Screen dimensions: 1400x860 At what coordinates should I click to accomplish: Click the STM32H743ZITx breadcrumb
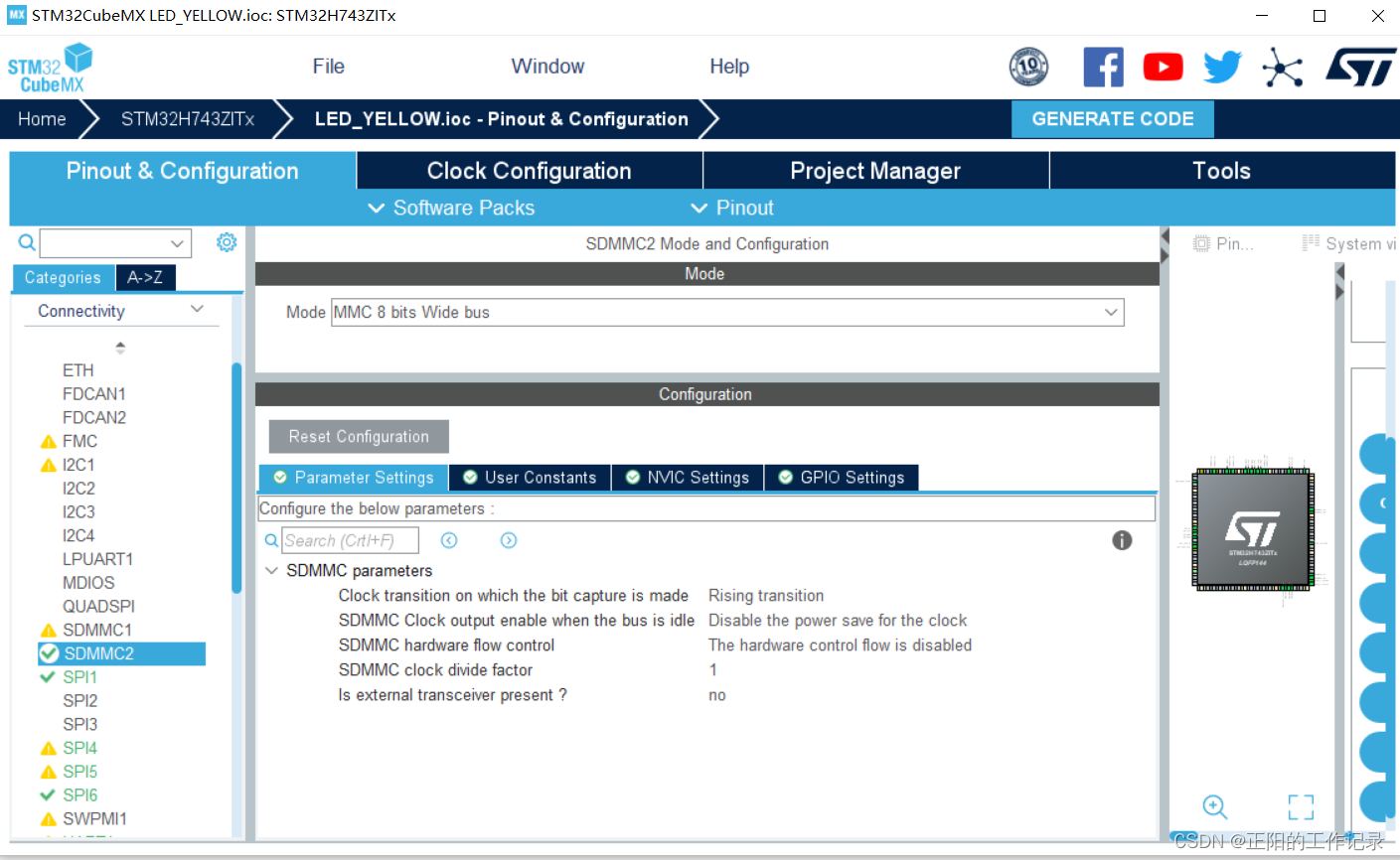point(188,119)
